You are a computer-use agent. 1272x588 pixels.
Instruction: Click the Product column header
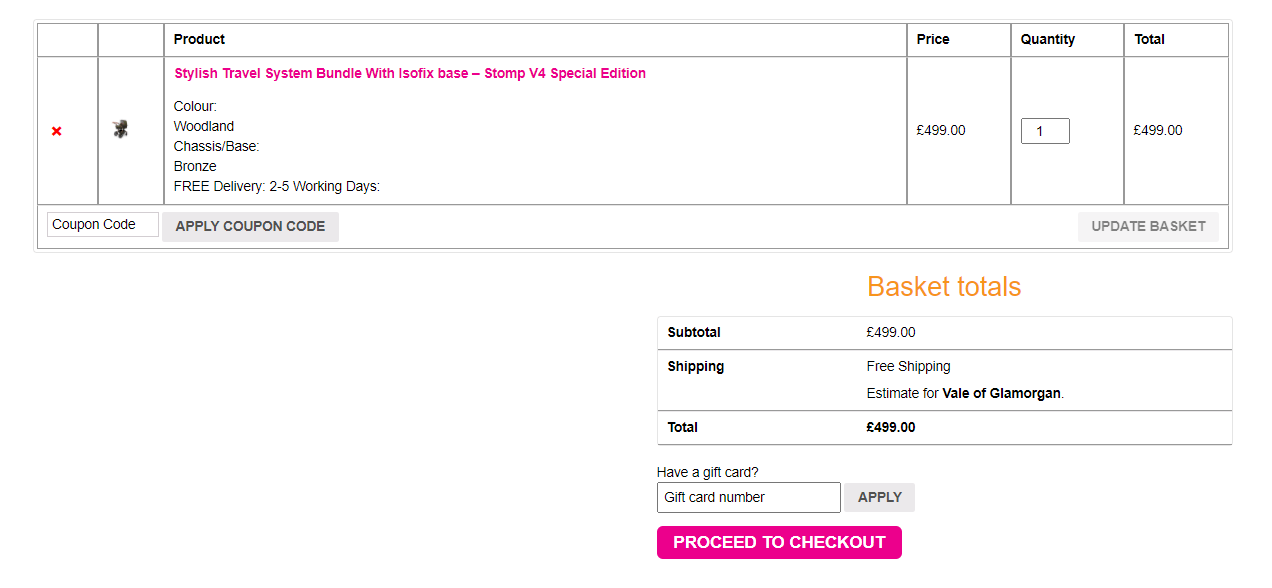click(x=199, y=39)
